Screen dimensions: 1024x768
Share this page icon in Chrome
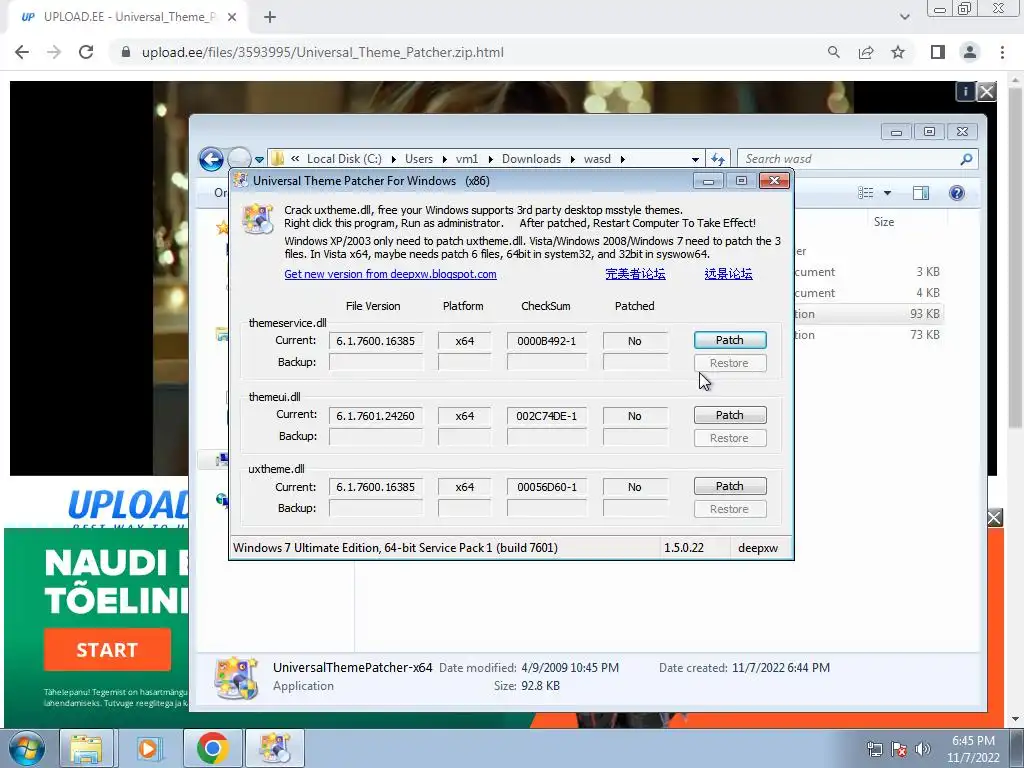866,52
